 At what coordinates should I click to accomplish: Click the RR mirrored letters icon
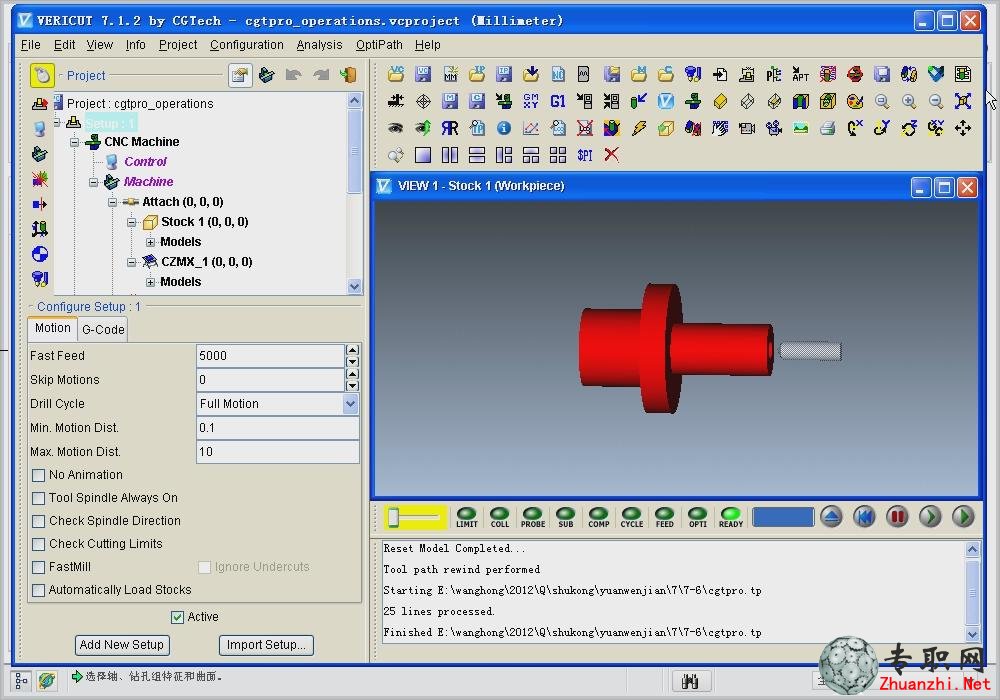450,128
